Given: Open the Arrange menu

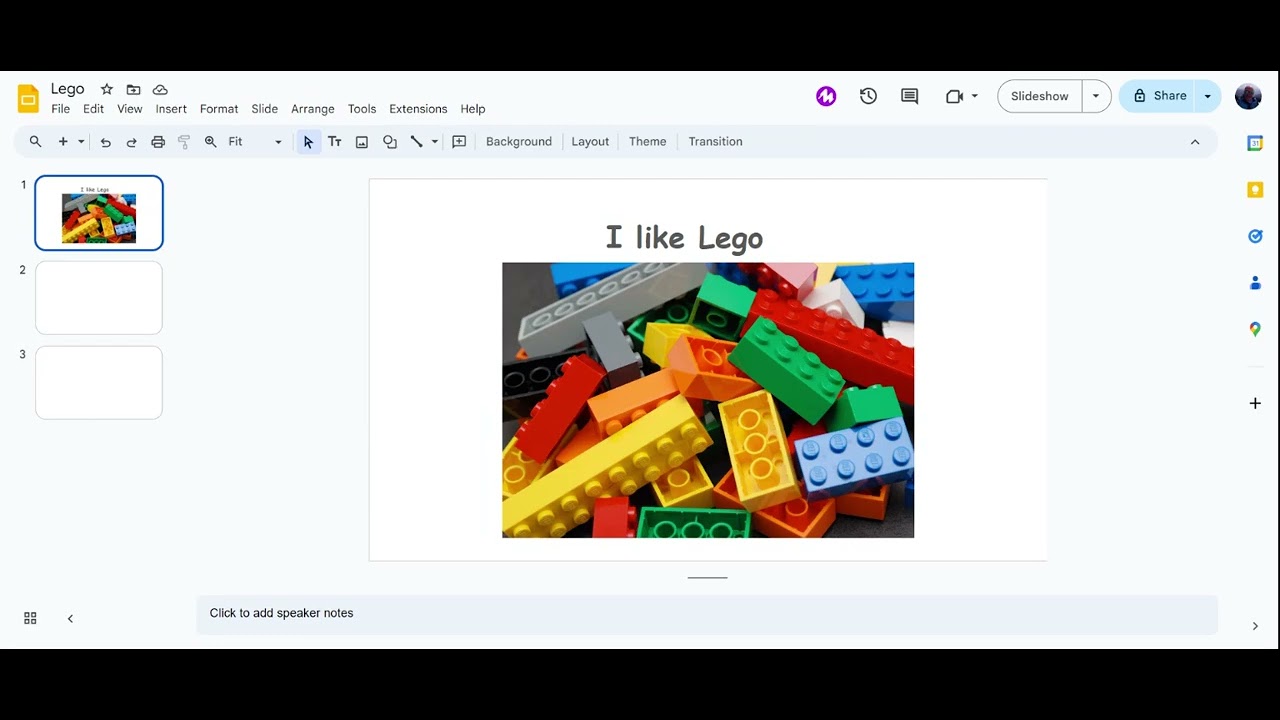Looking at the screenshot, I should point(313,109).
